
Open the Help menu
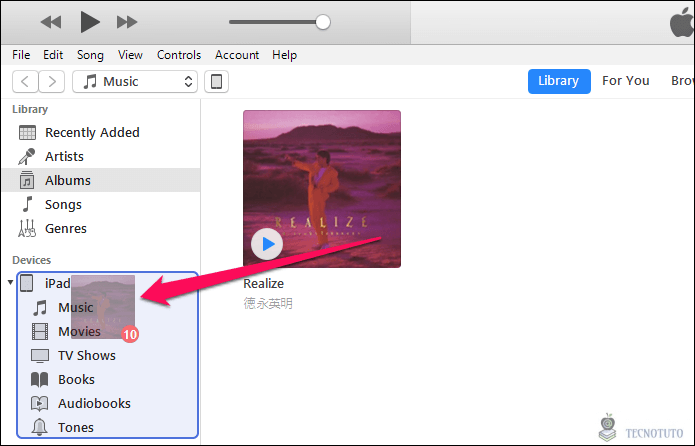pyautogui.click(x=284, y=55)
